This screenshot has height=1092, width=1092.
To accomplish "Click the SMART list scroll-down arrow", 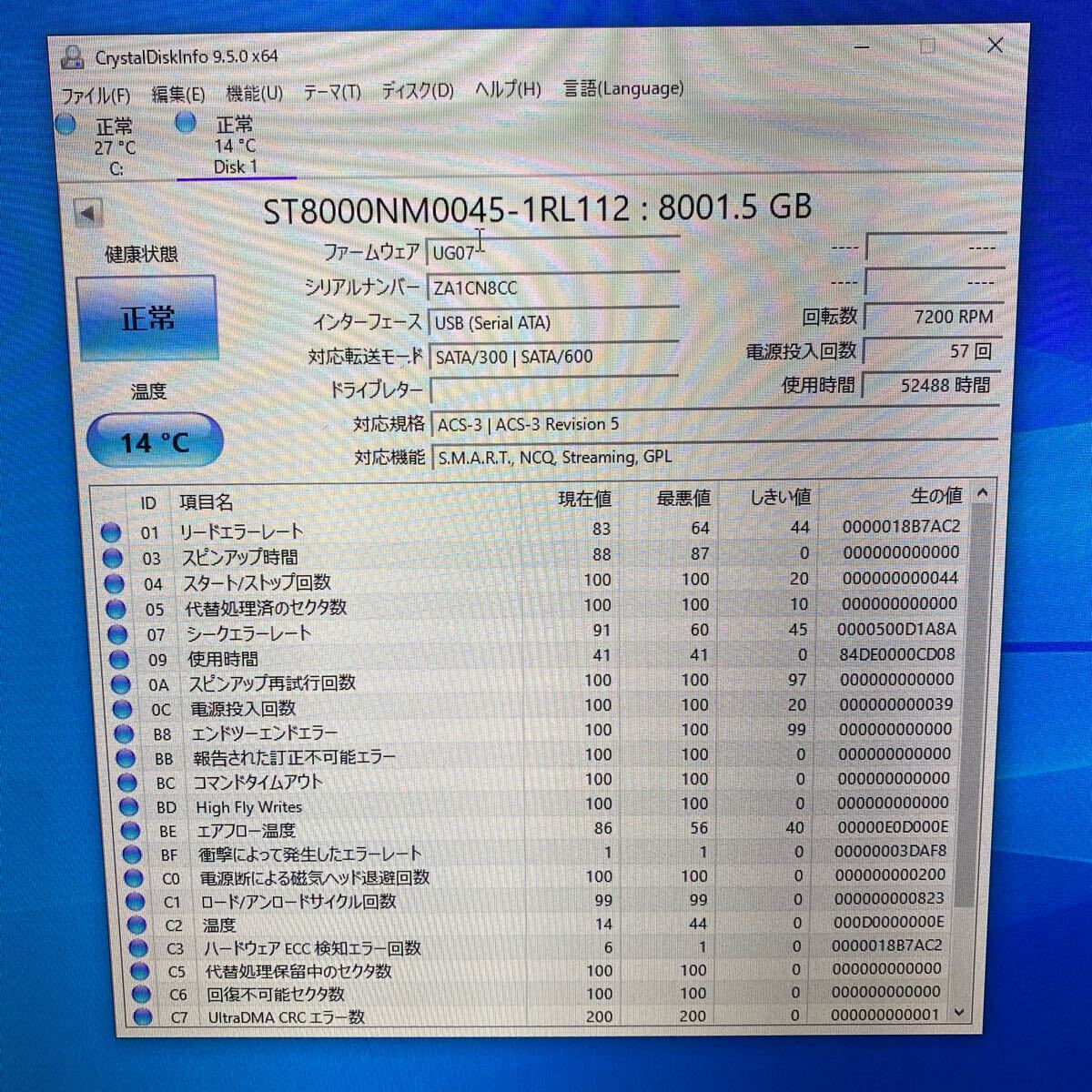I will pos(959,1013).
